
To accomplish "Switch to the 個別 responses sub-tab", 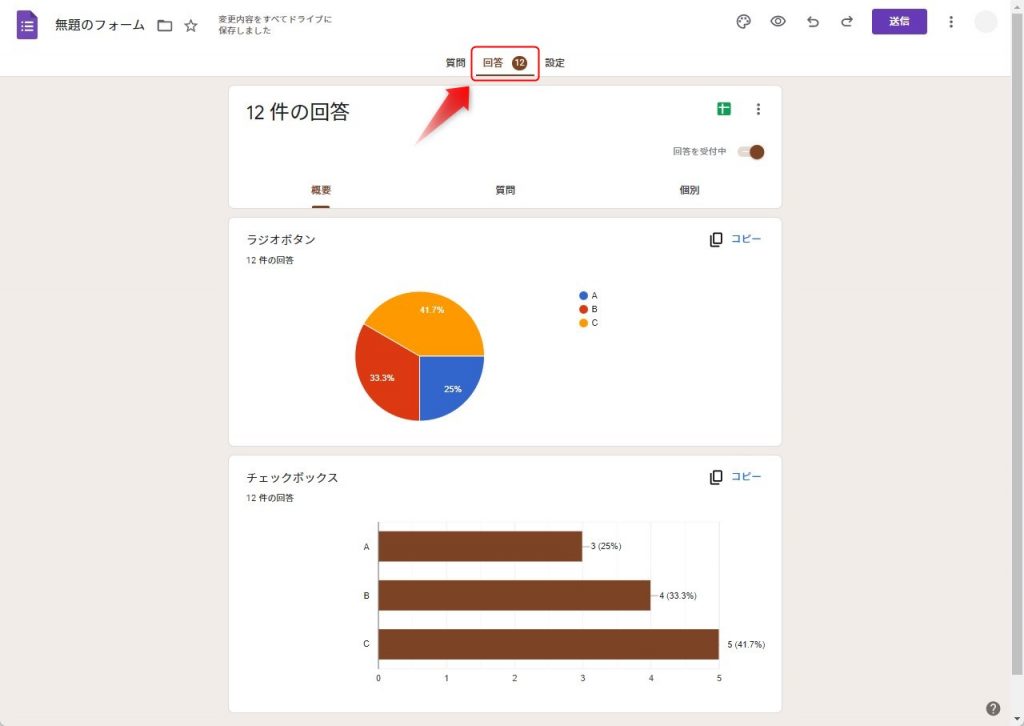I will pos(689,190).
